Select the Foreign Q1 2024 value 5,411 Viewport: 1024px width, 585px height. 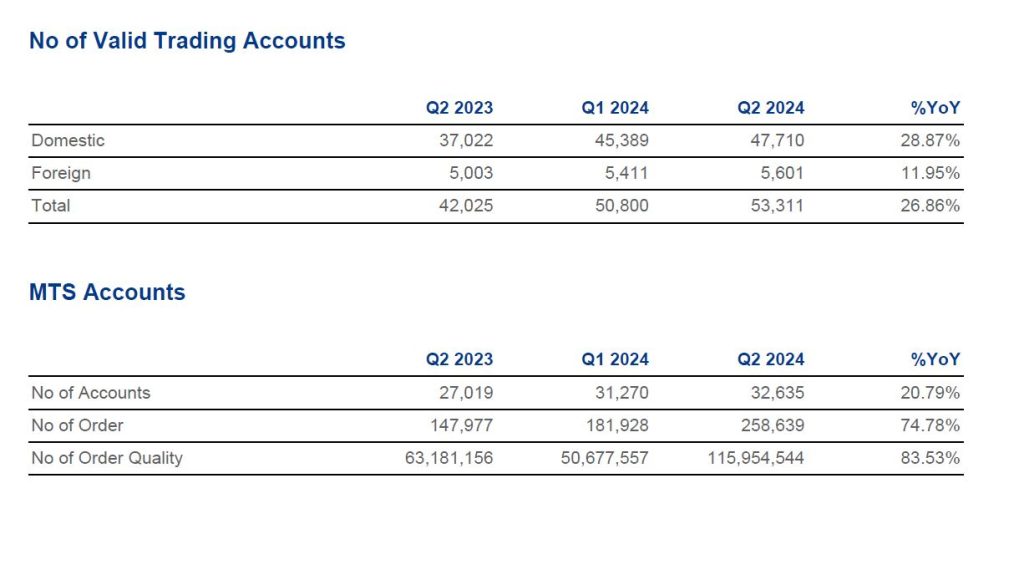point(626,173)
